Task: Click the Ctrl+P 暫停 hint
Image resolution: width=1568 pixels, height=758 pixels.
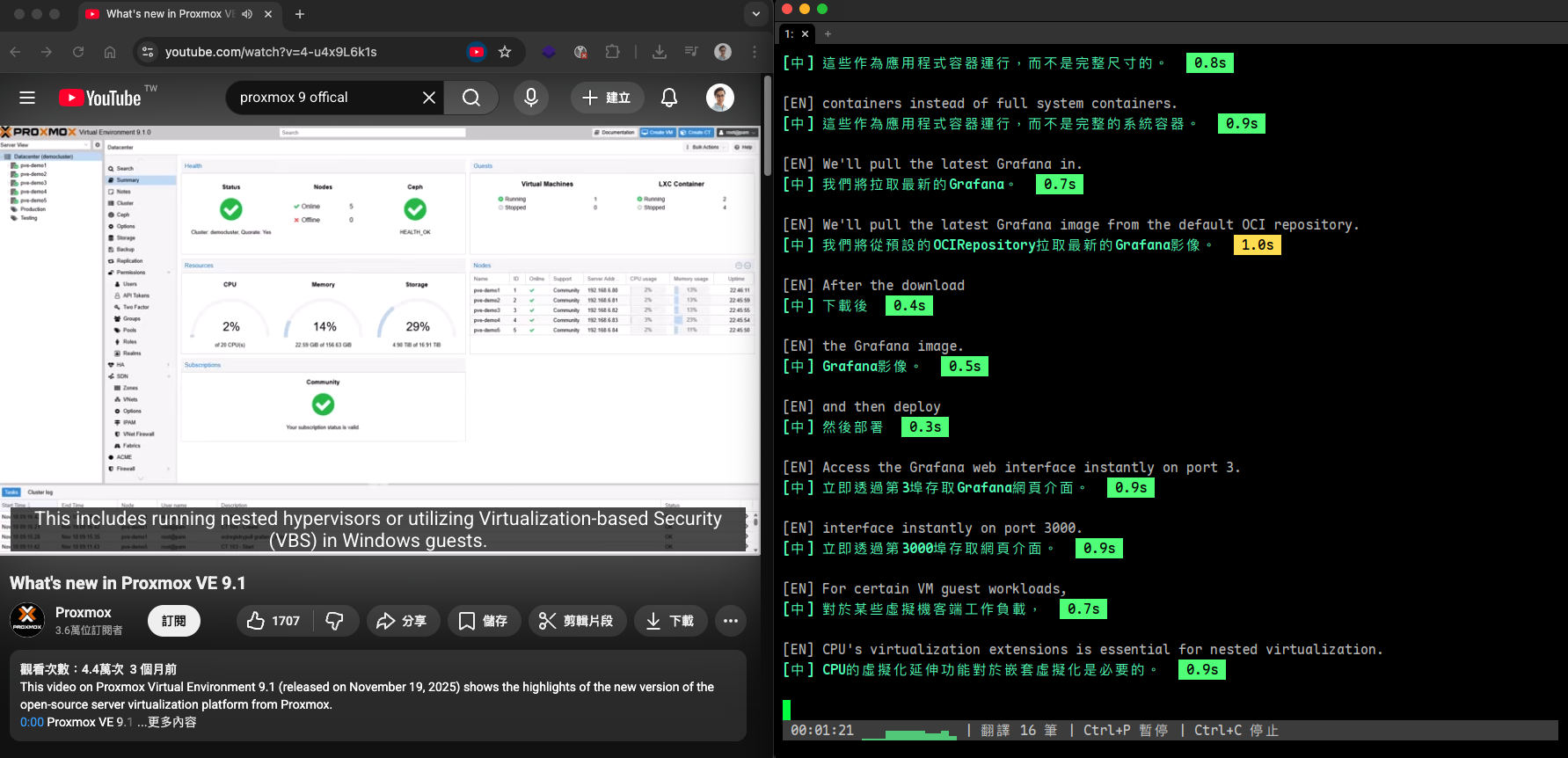Action: (1126, 730)
